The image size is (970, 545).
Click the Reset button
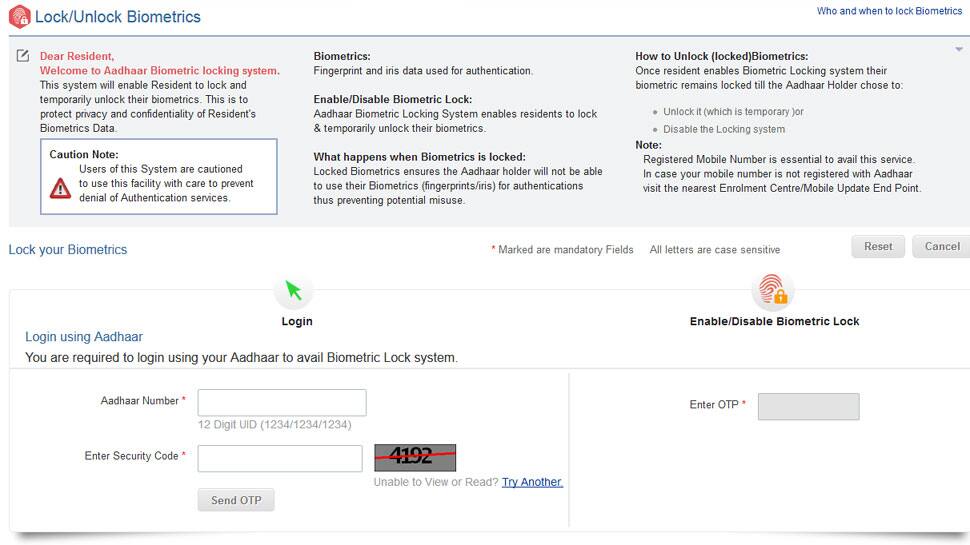tap(878, 246)
